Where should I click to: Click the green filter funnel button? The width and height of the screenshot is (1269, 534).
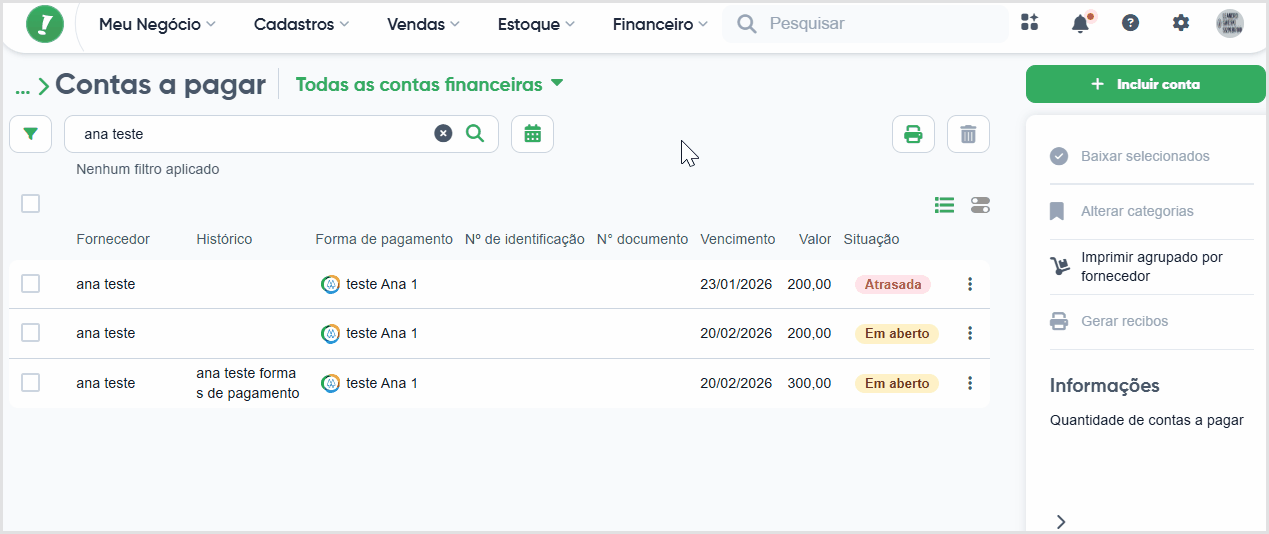[x=31, y=134]
